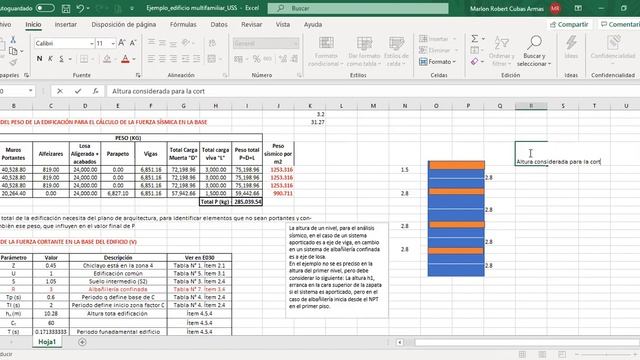Image resolution: width=640 pixels, height=360 pixels.
Task: Undo the last action
Action: [x=80, y=8]
